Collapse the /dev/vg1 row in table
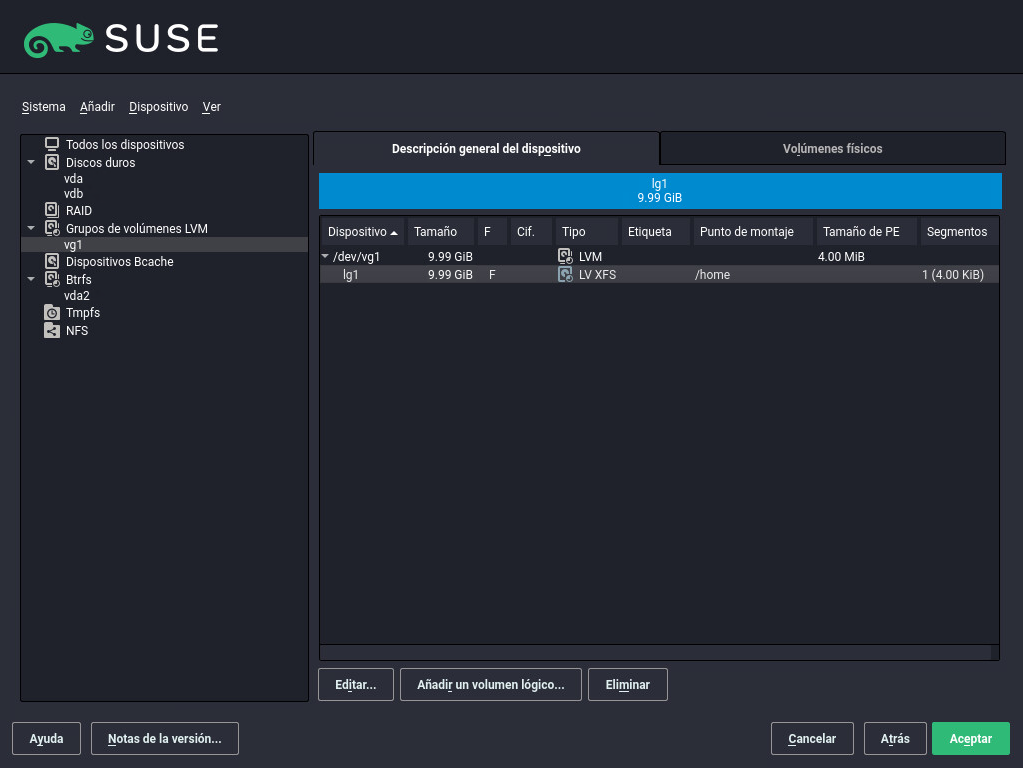 [325, 257]
